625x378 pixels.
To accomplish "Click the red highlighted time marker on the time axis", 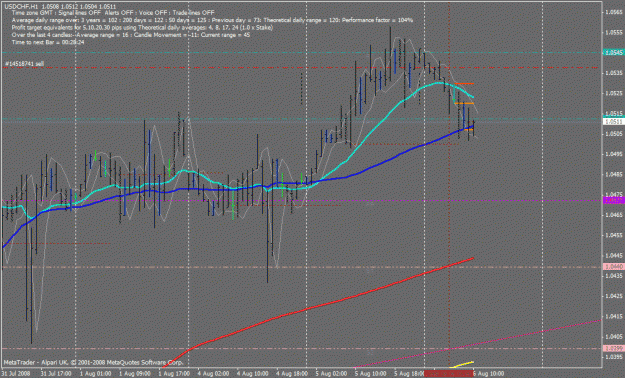I will pyautogui.click(x=448, y=374).
